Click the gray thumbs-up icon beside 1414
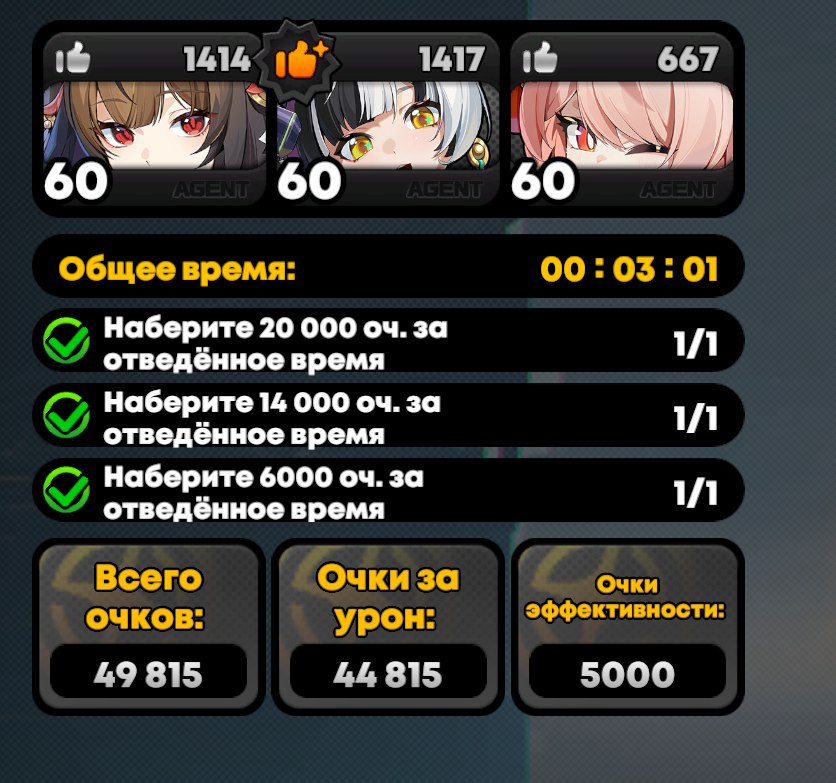Viewport: 836px width, 783px height. 73,58
